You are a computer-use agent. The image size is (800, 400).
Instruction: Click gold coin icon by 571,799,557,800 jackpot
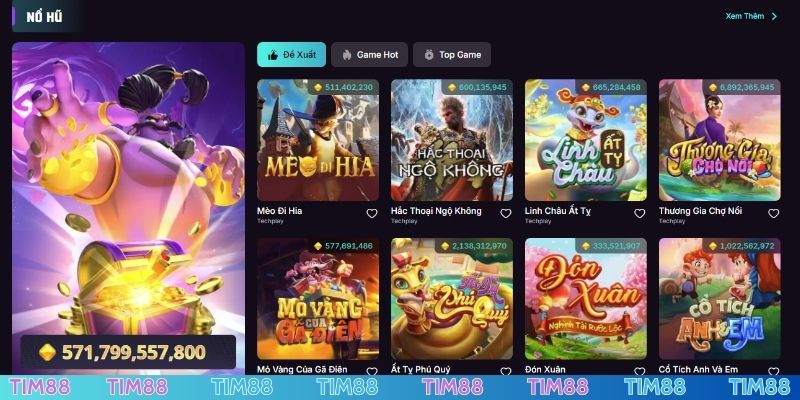(47, 353)
